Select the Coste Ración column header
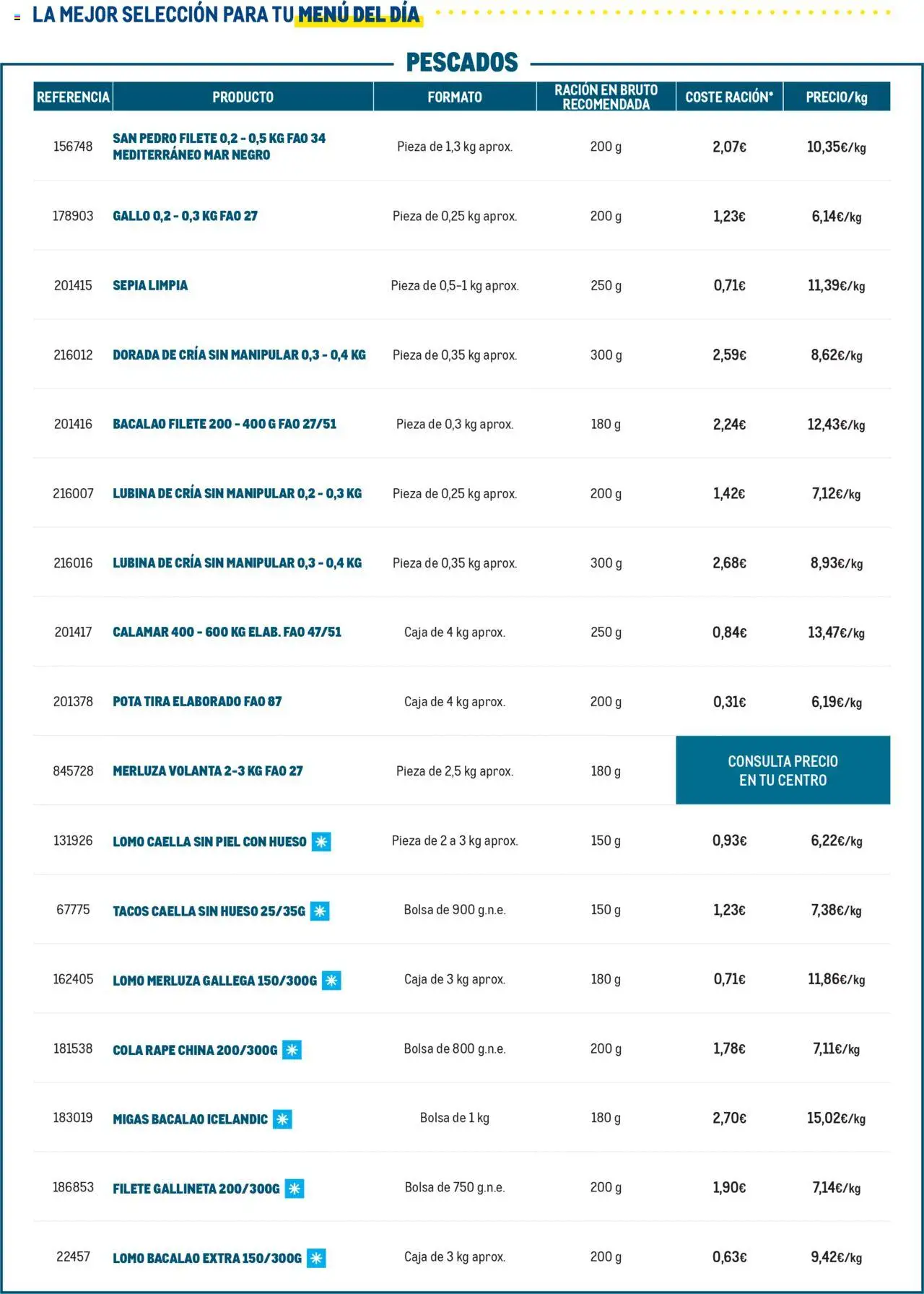 [729, 97]
